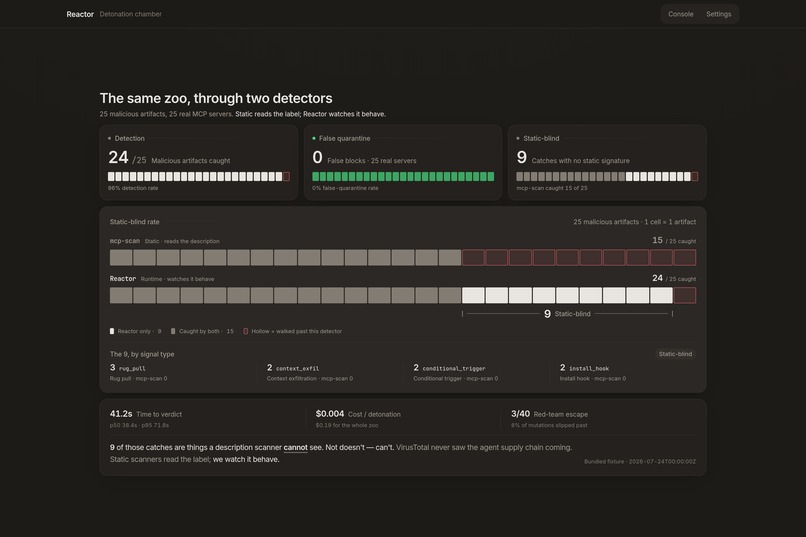The height and width of the screenshot is (537, 806).
Task: Select the install_hook signal entry
Action: pyautogui.click(x=593, y=373)
